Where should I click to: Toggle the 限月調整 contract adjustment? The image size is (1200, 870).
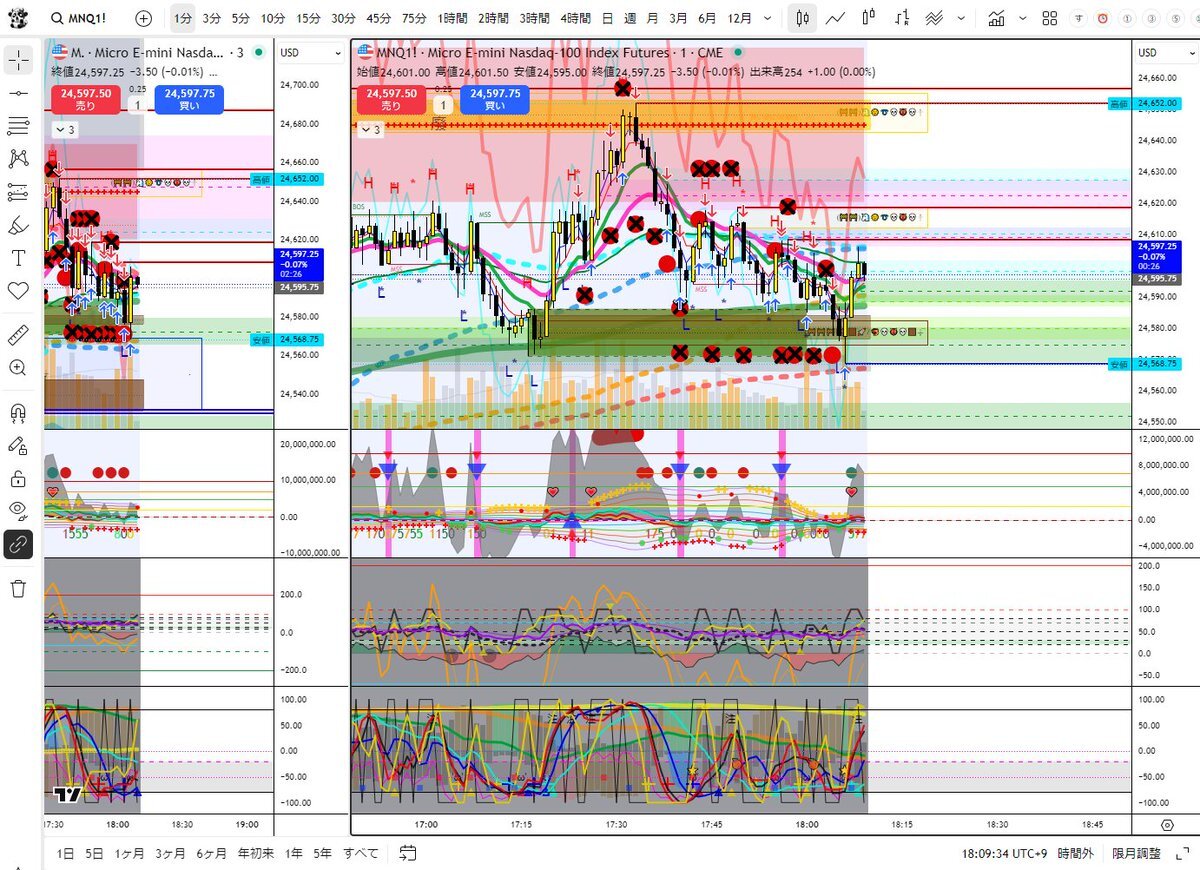[1137, 853]
